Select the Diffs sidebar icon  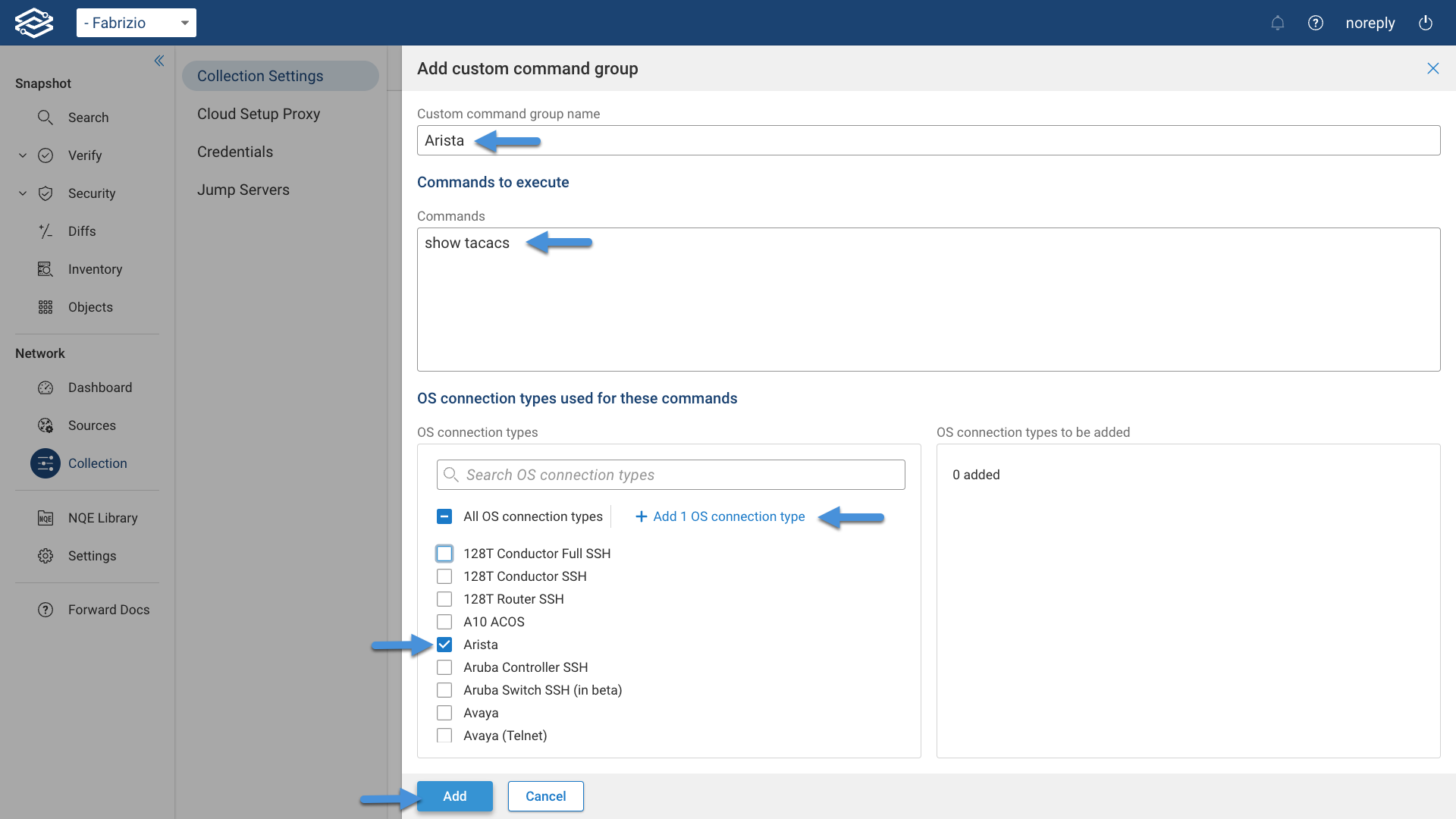45,231
